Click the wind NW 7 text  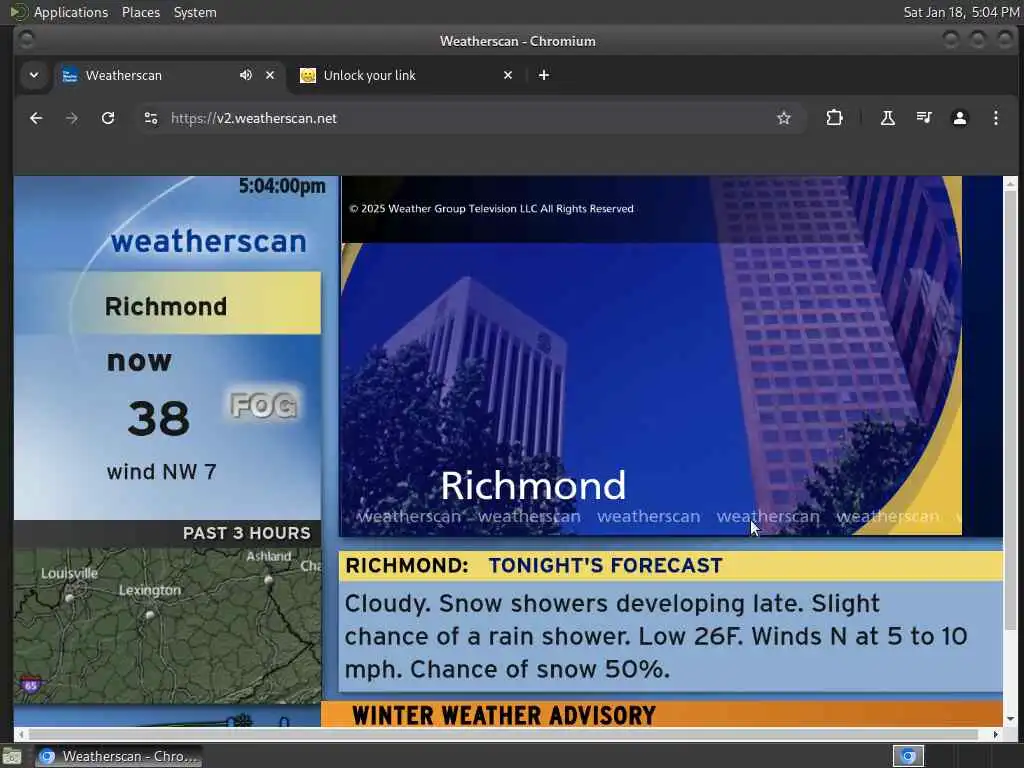[x=161, y=472]
